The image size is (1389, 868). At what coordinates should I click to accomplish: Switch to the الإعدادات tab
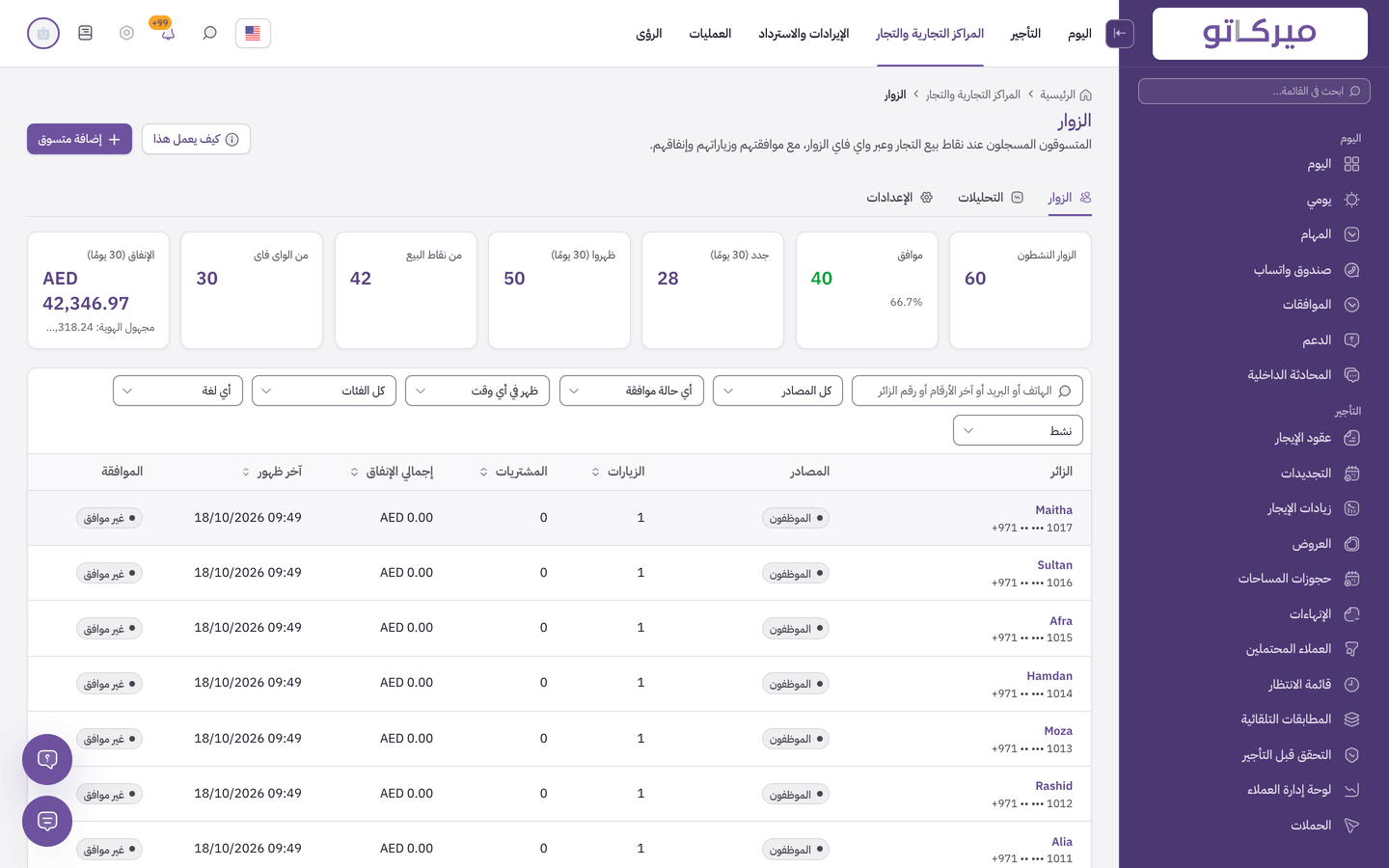(x=899, y=198)
